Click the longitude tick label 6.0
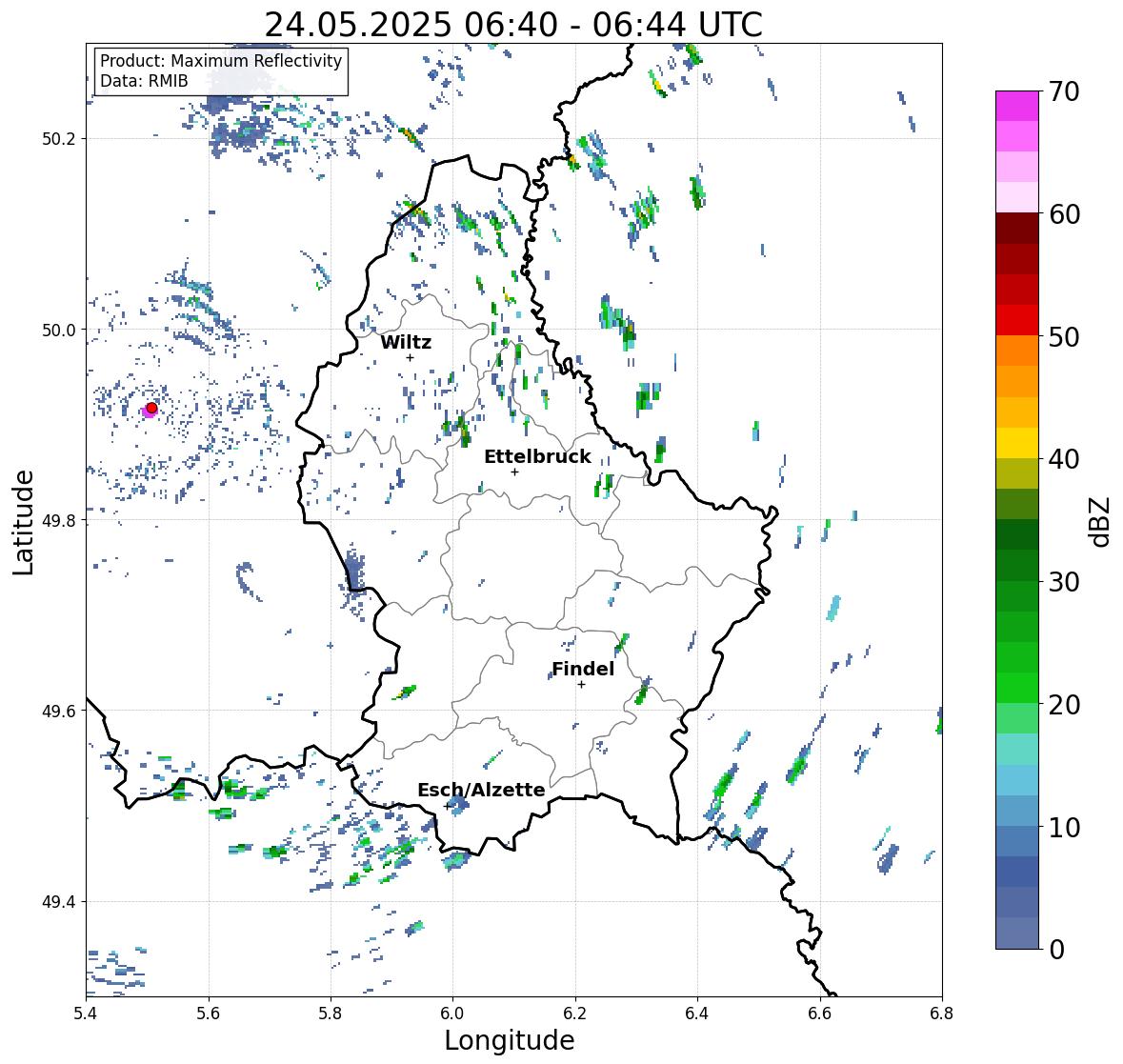This screenshot has width=1123, height=1064. pos(452,1014)
